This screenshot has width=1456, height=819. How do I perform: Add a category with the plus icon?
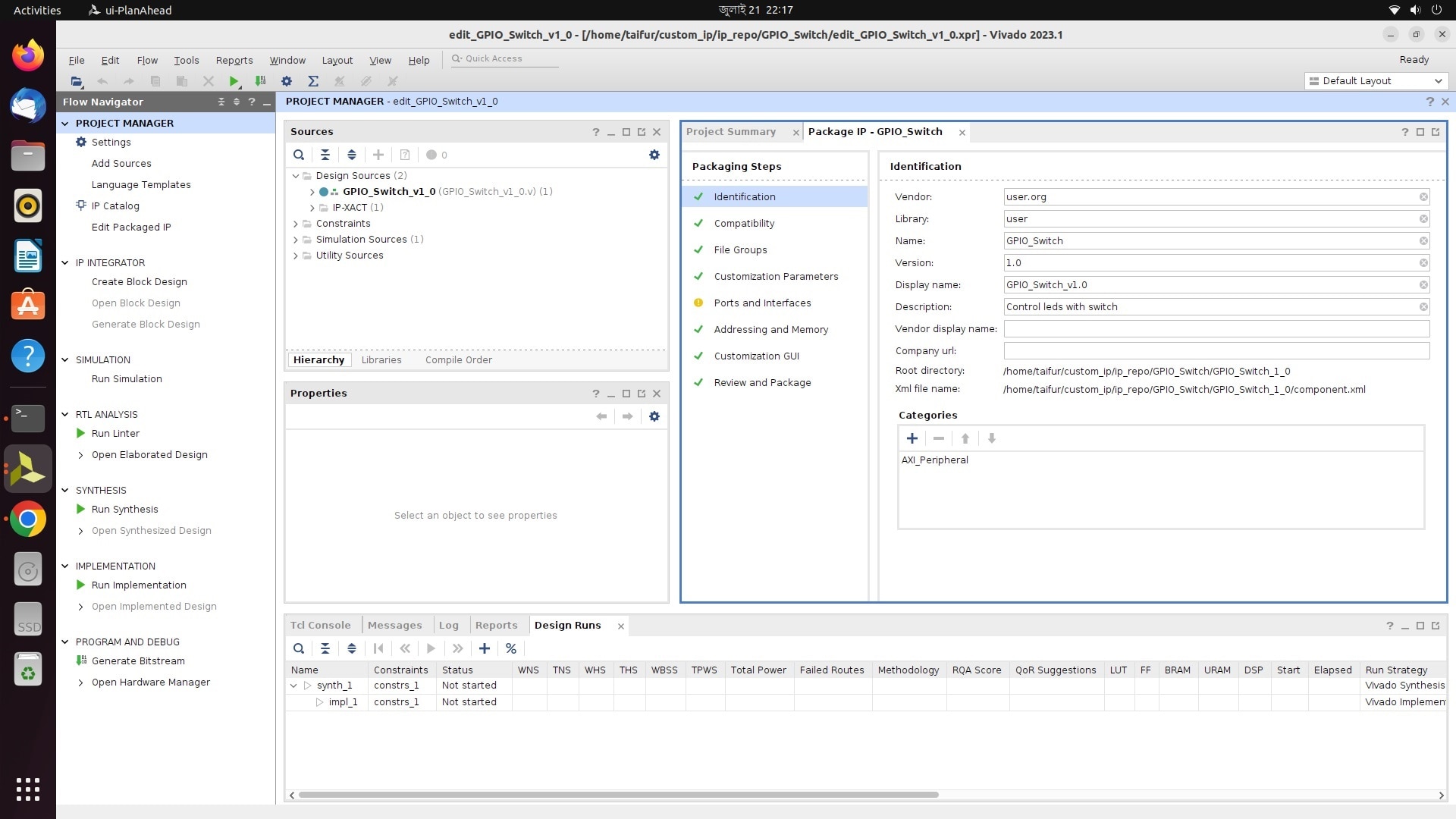912,438
